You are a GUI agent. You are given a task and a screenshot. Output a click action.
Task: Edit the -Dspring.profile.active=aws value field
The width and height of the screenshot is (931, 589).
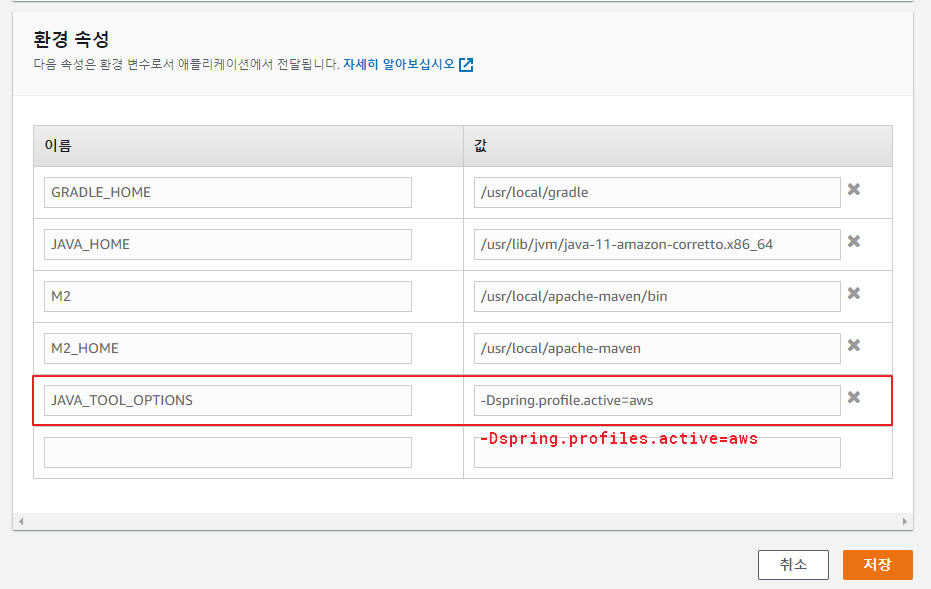coord(657,400)
